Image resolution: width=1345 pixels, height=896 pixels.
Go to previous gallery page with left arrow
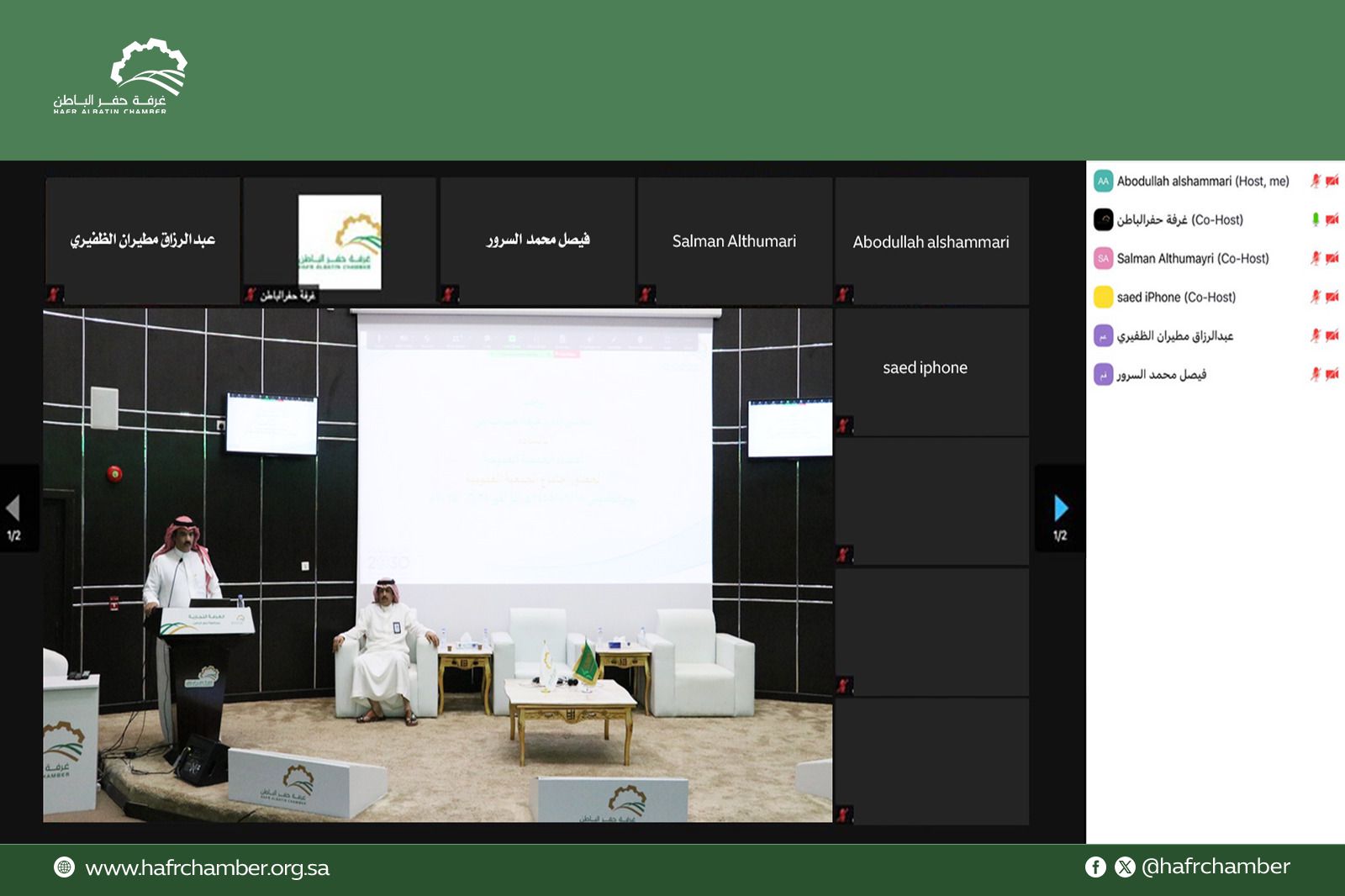tap(13, 508)
